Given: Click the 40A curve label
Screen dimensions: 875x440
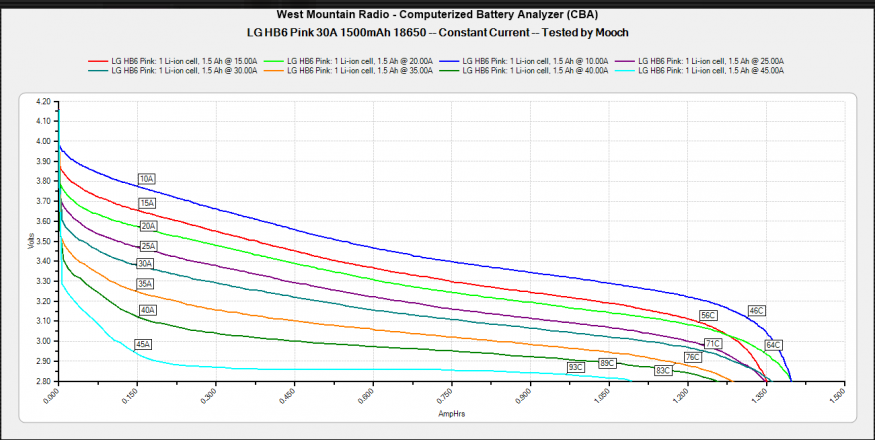Looking at the screenshot, I should click(147, 311).
